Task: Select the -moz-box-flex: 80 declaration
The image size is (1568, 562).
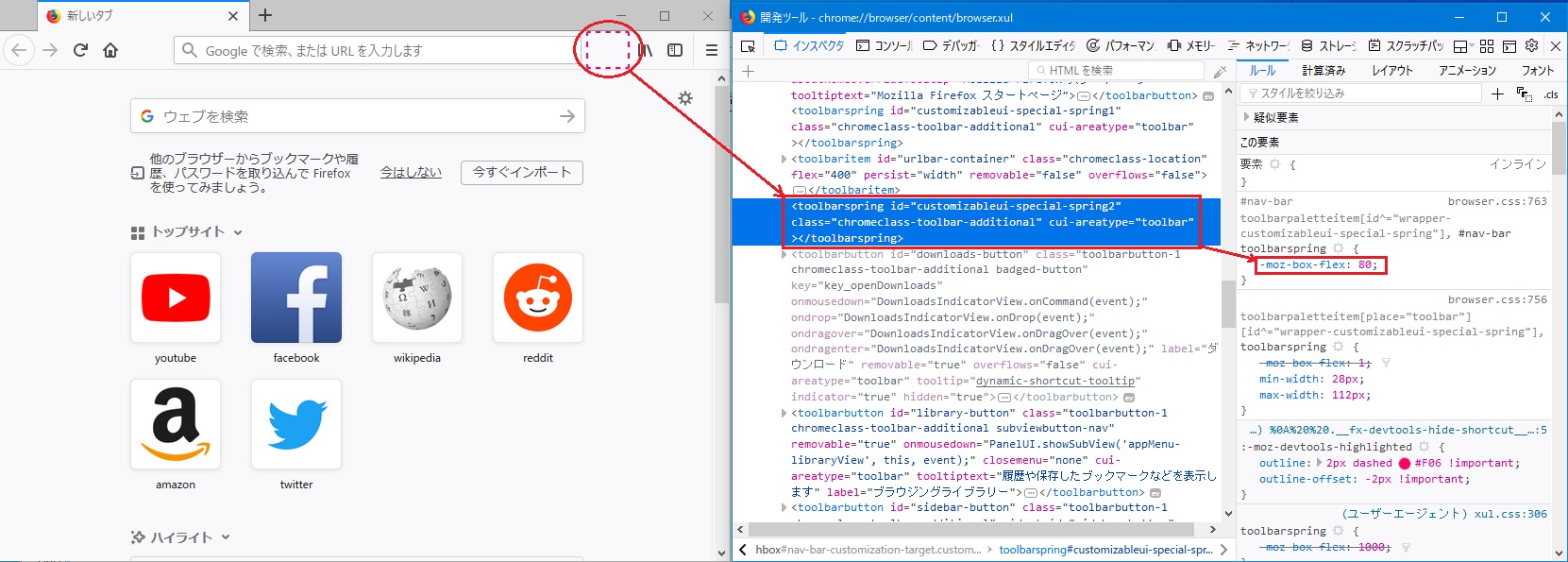Action: [x=1319, y=265]
